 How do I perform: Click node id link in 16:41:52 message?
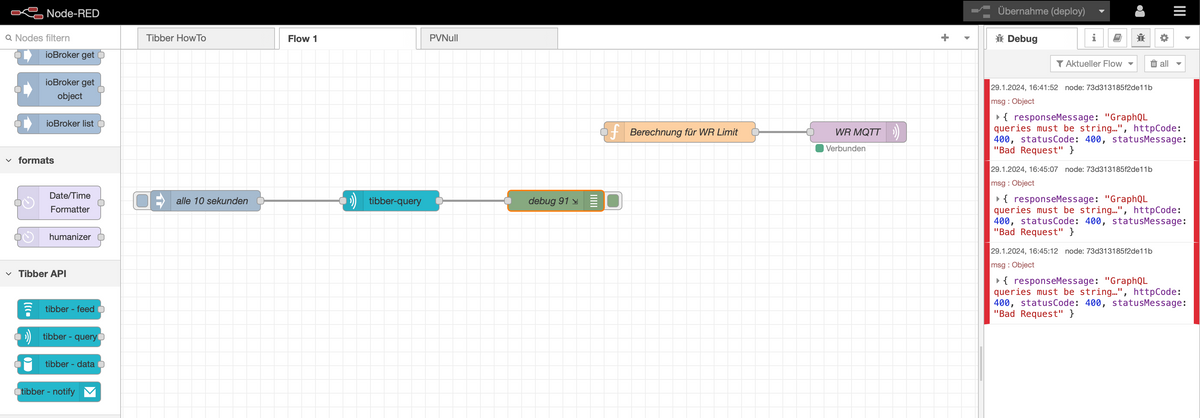(1109, 87)
